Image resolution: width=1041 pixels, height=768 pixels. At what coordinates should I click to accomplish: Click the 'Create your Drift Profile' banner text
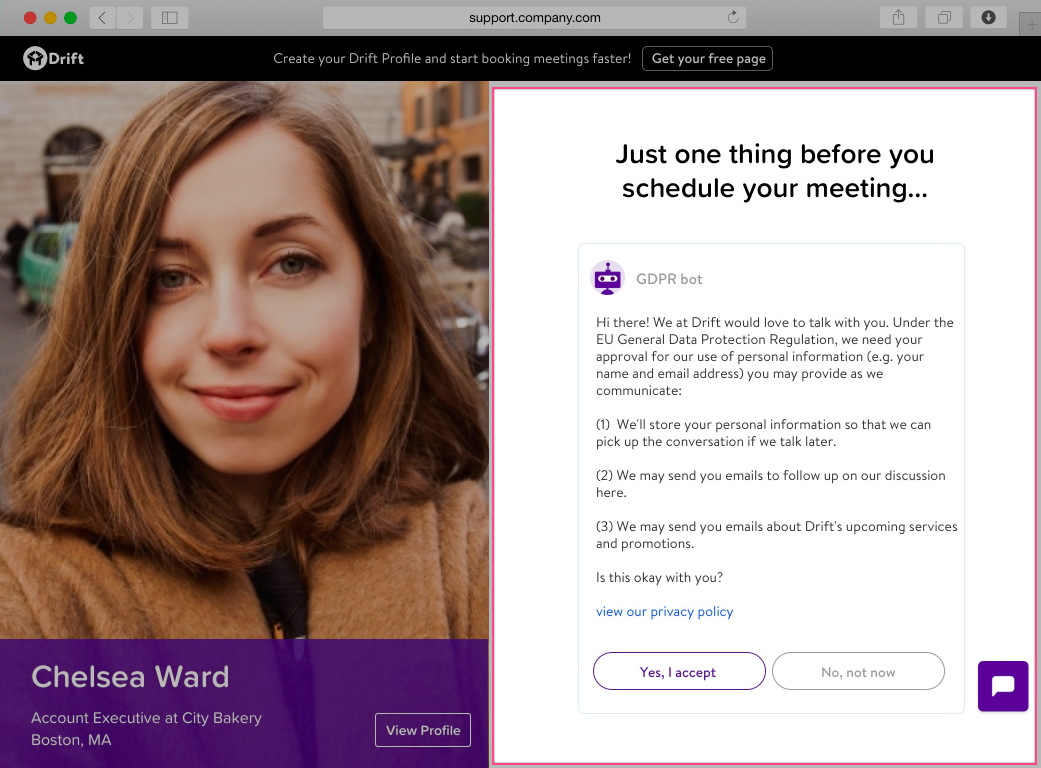(x=452, y=58)
